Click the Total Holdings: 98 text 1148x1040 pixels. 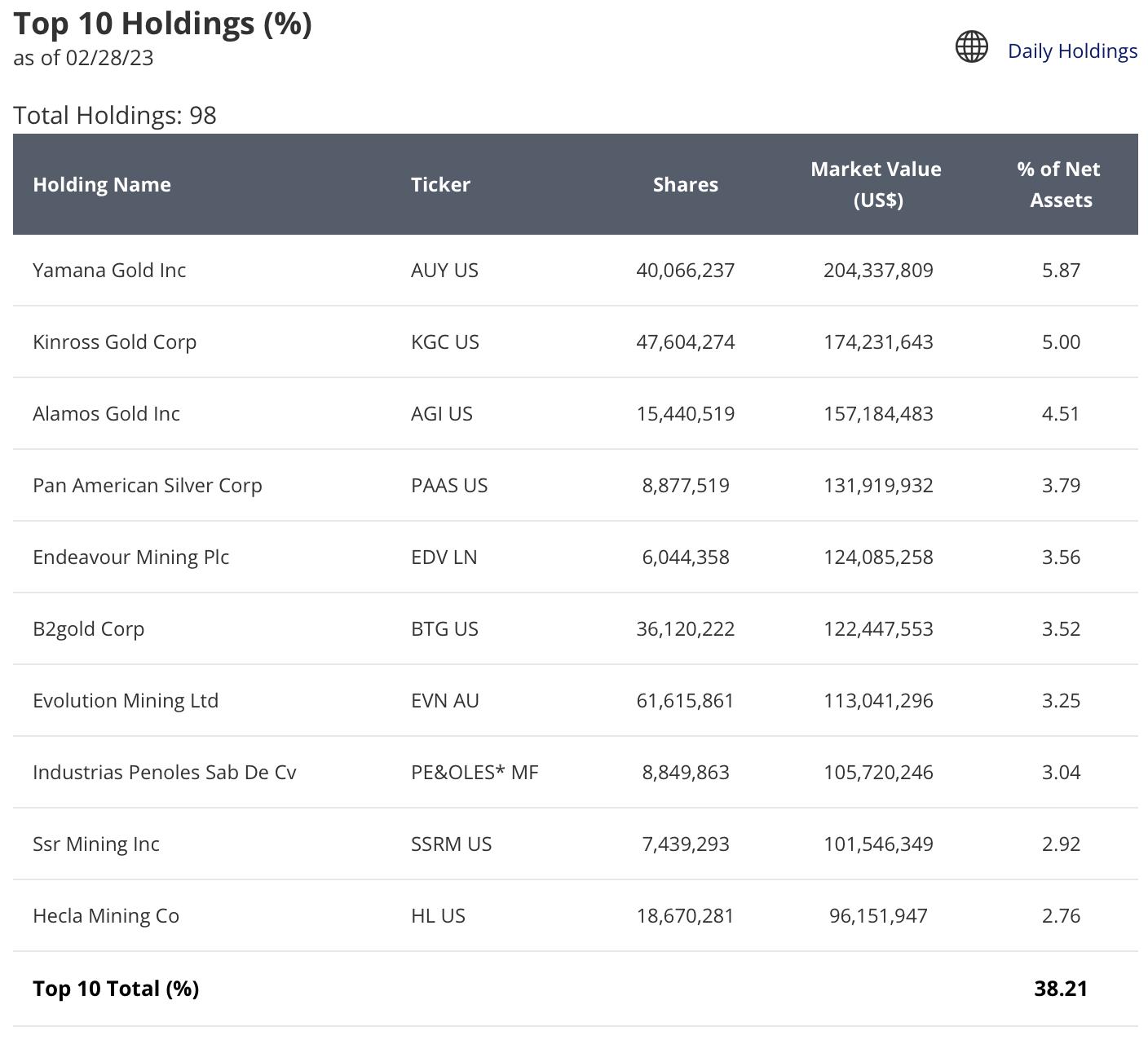tap(115, 115)
